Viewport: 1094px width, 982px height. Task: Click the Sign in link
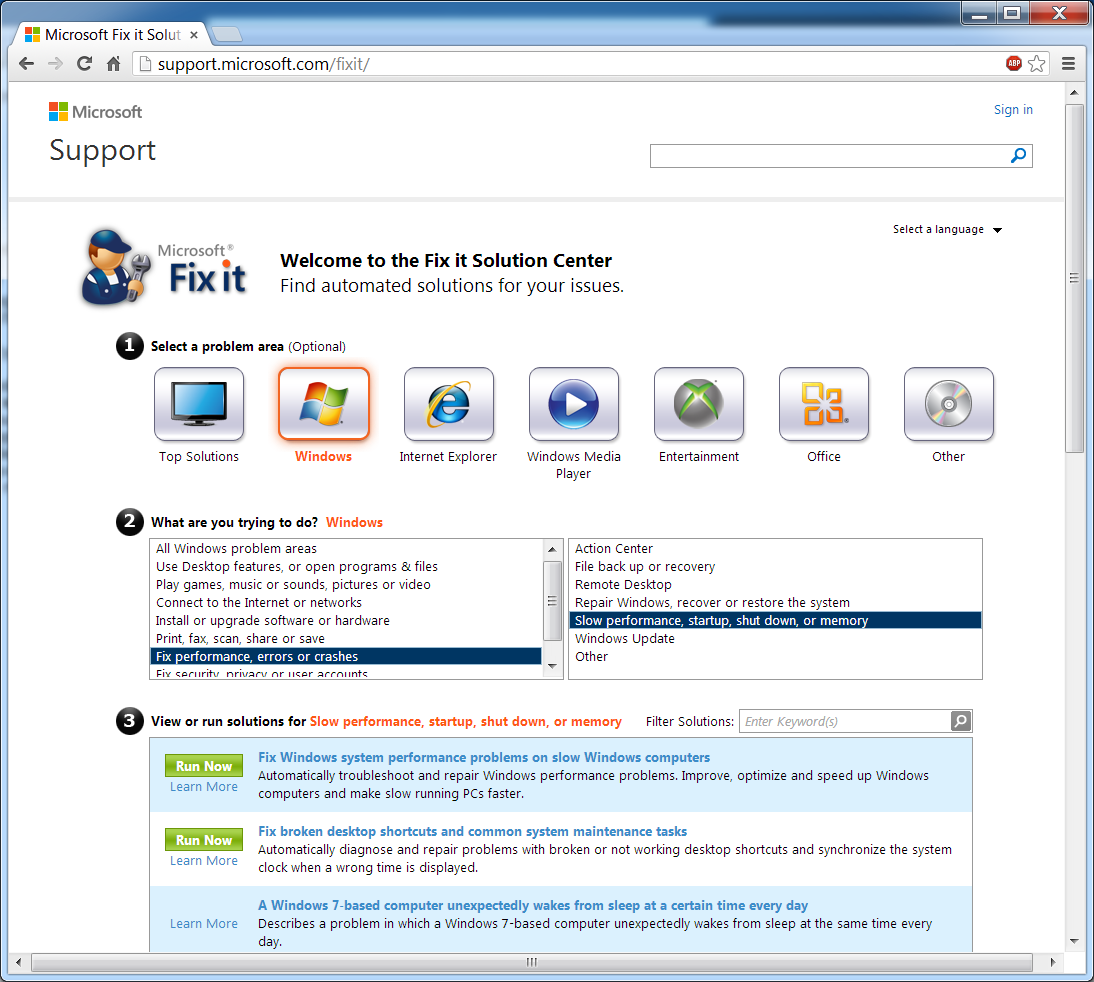pos(1013,110)
